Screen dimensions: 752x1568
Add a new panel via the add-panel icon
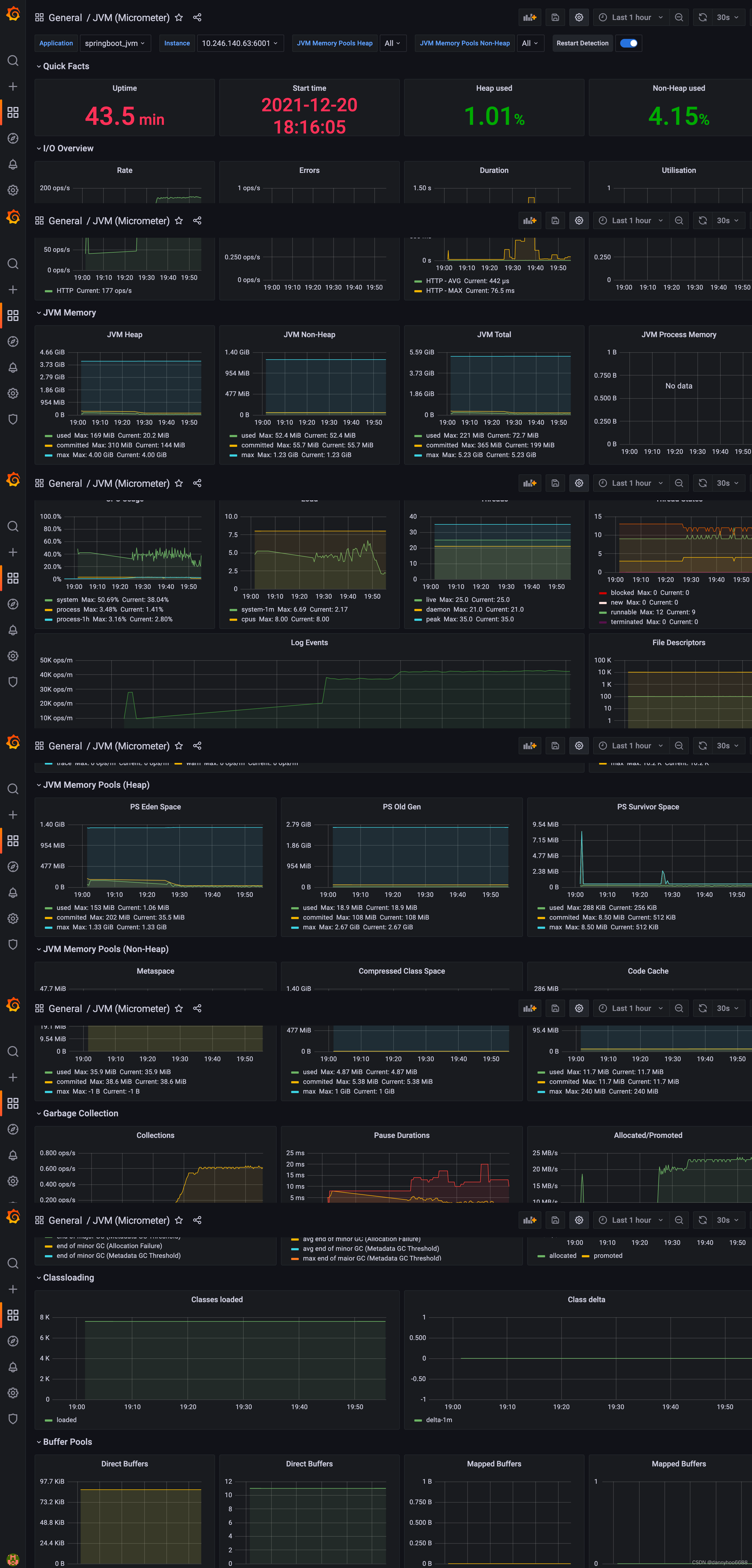pos(529,17)
